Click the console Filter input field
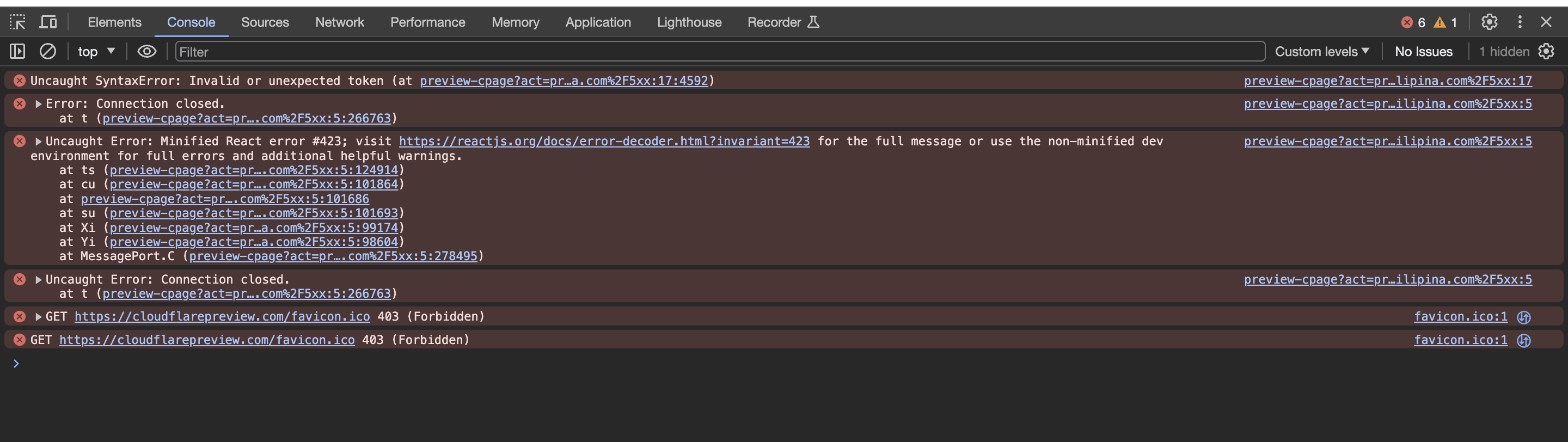This screenshot has width=1568, height=442. click(x=718, y=52)
